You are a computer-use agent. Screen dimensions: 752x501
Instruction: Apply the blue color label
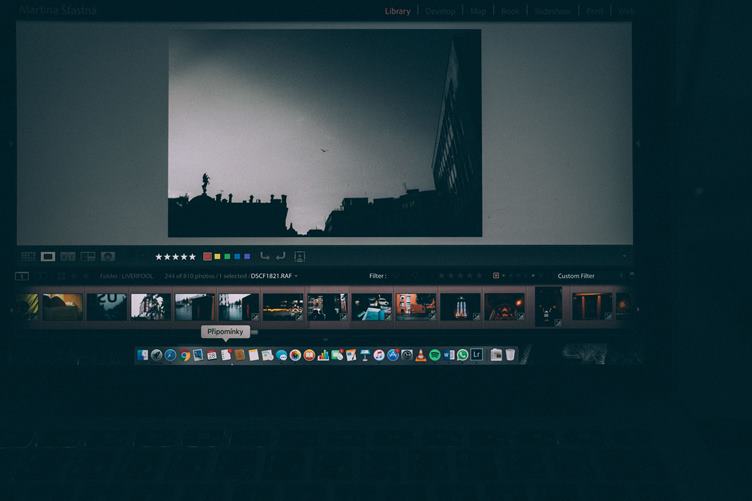pos(237,256)
